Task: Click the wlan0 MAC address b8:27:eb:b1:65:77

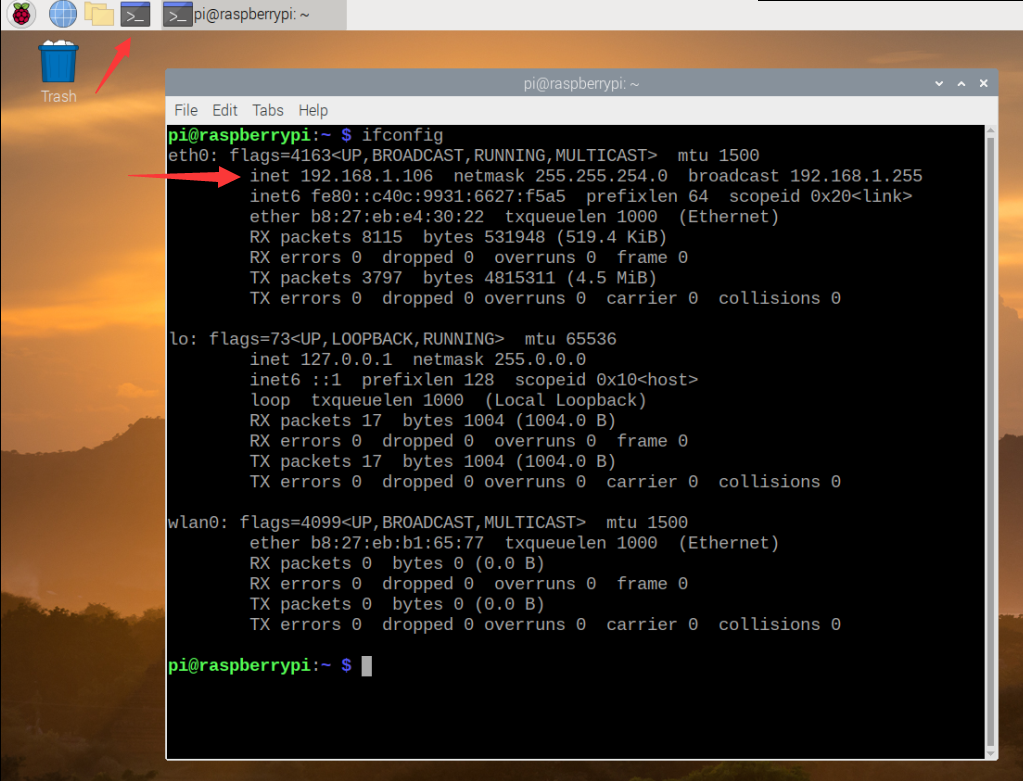Action: [397, 543]
